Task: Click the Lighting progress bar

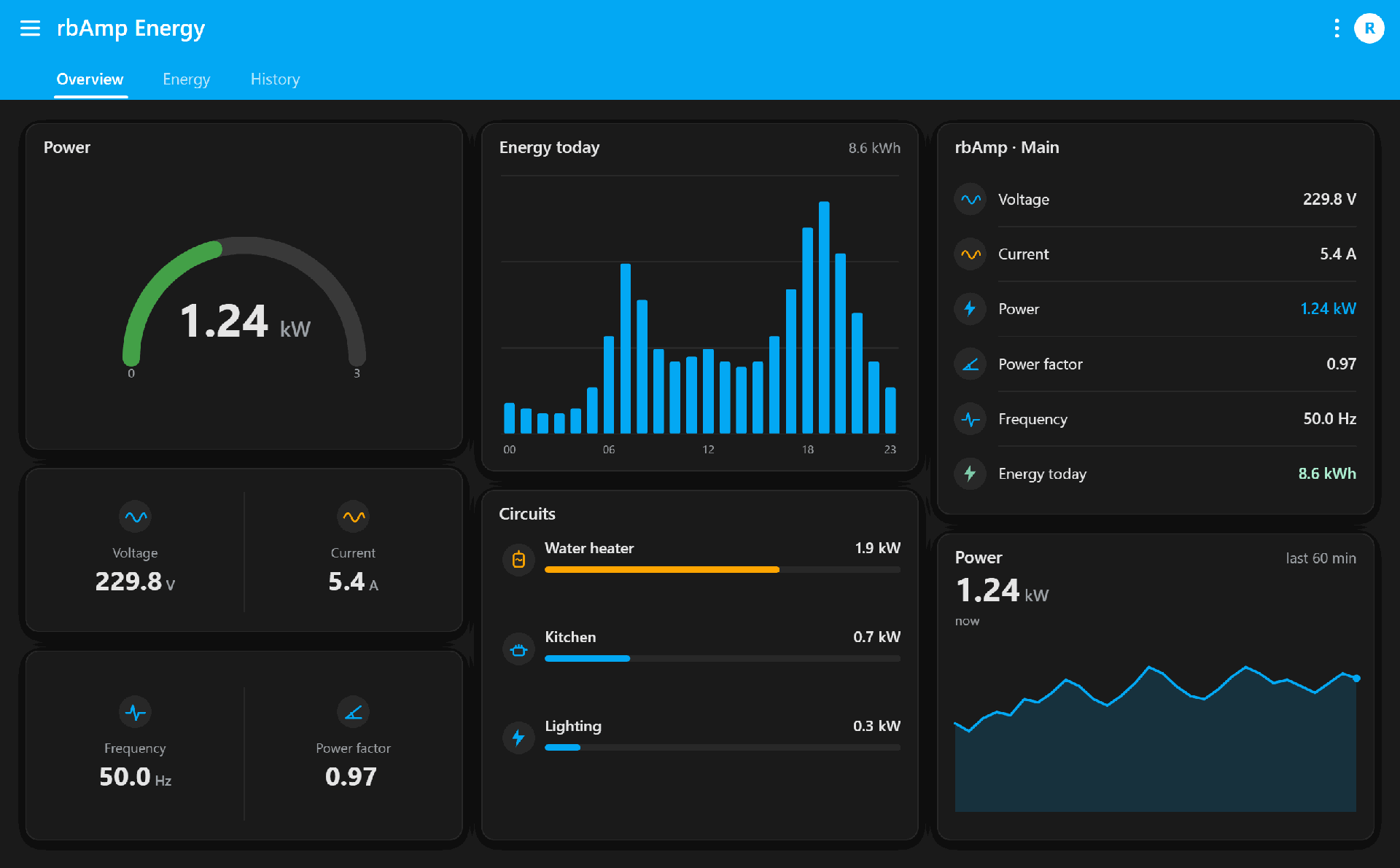Action: pos(722,748)
